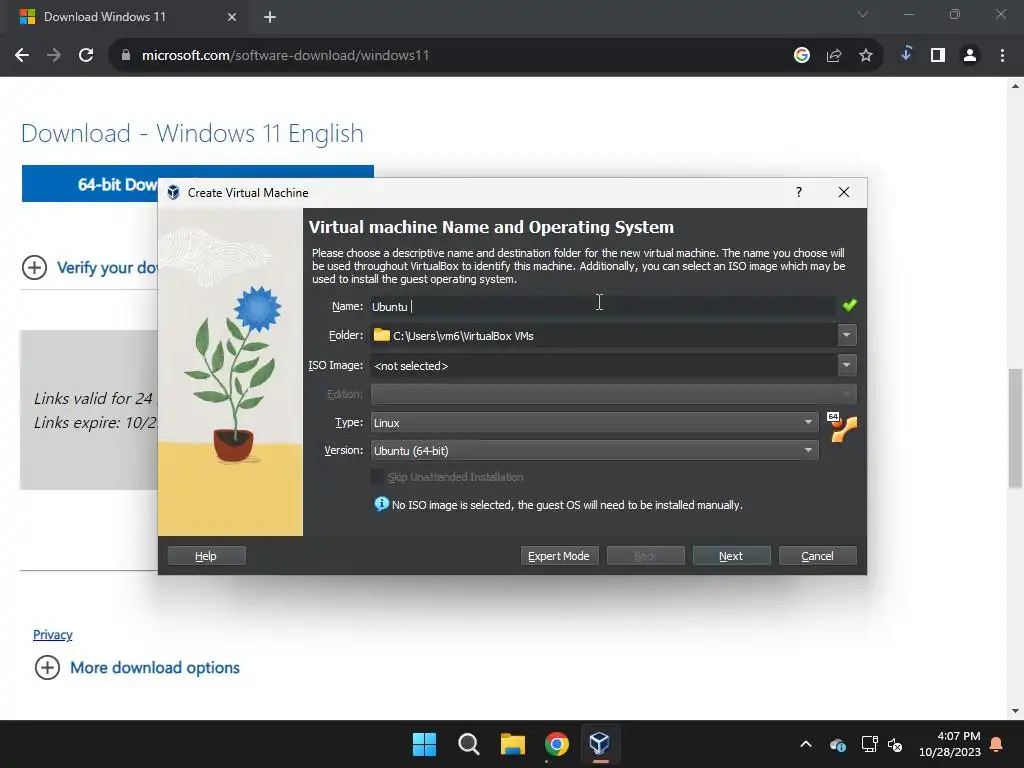Click the padlock site info icon

[x=126, y=56]
